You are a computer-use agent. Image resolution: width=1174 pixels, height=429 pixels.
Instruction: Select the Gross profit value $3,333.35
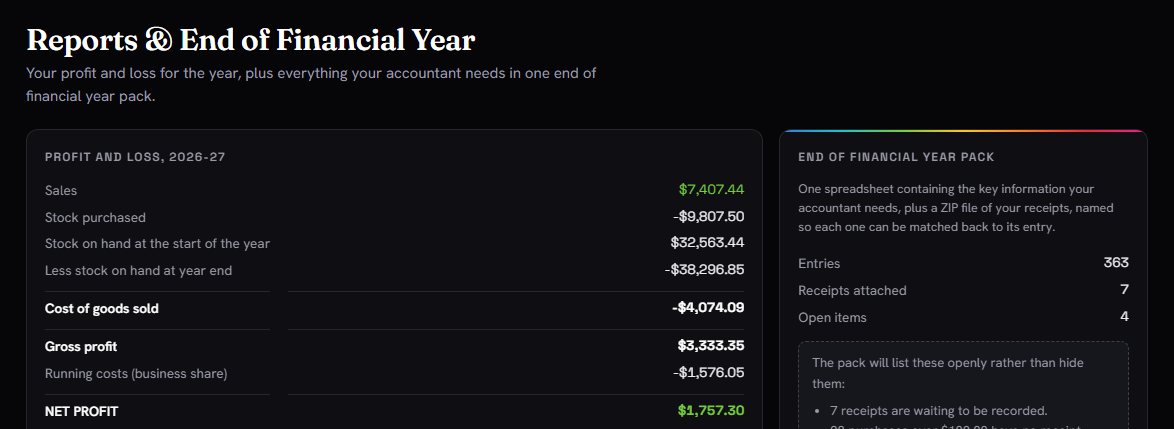[711, 346]
